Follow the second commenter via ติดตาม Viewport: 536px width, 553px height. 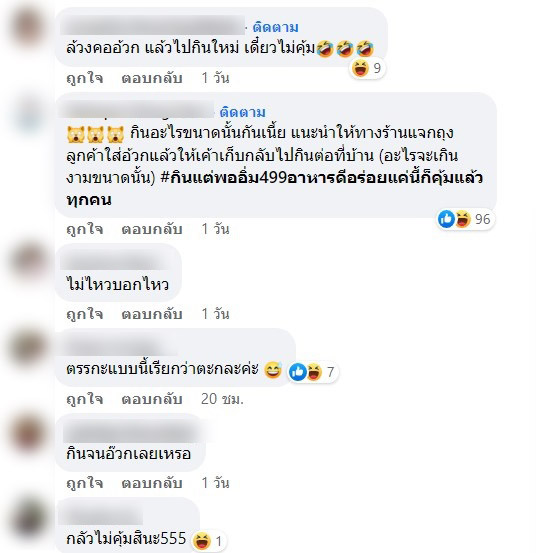pos(242,113)
